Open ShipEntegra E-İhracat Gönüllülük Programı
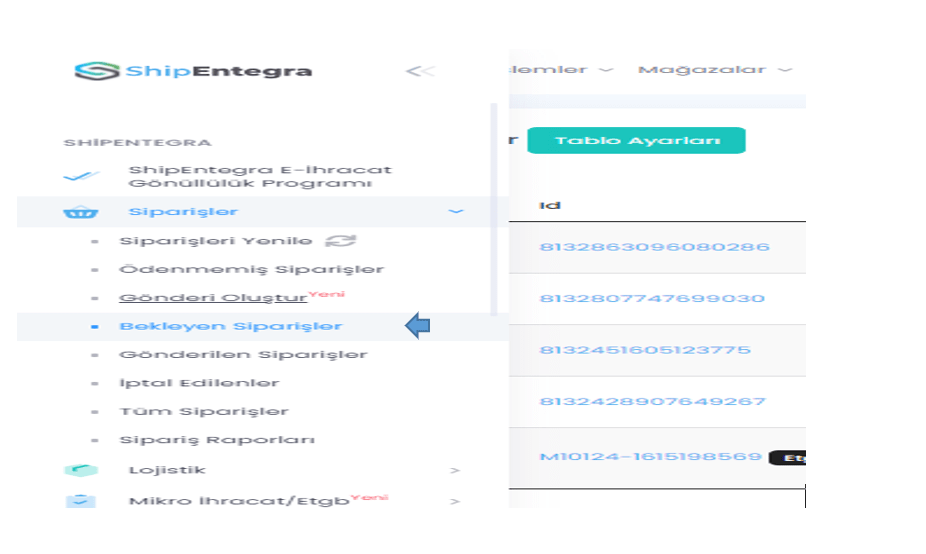 260,177
